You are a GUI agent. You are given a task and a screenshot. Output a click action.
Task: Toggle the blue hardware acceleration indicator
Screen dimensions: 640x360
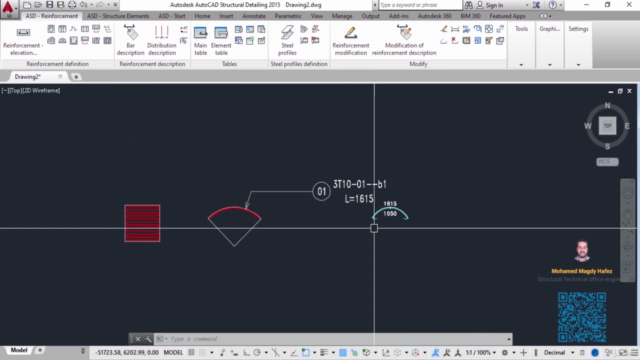(x=595, y=353)
